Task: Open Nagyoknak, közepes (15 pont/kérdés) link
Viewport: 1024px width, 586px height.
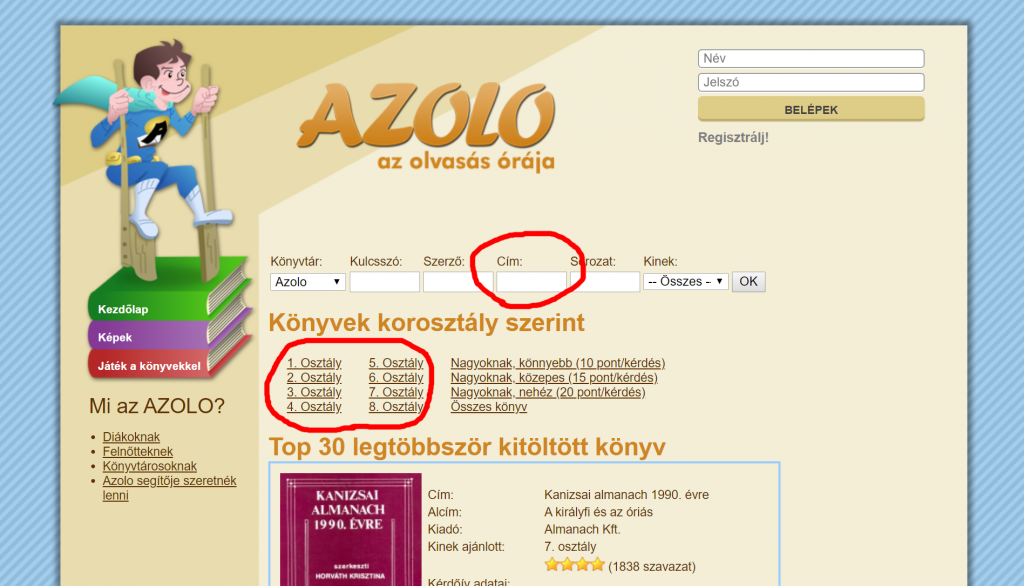Action: click(554, 378)
